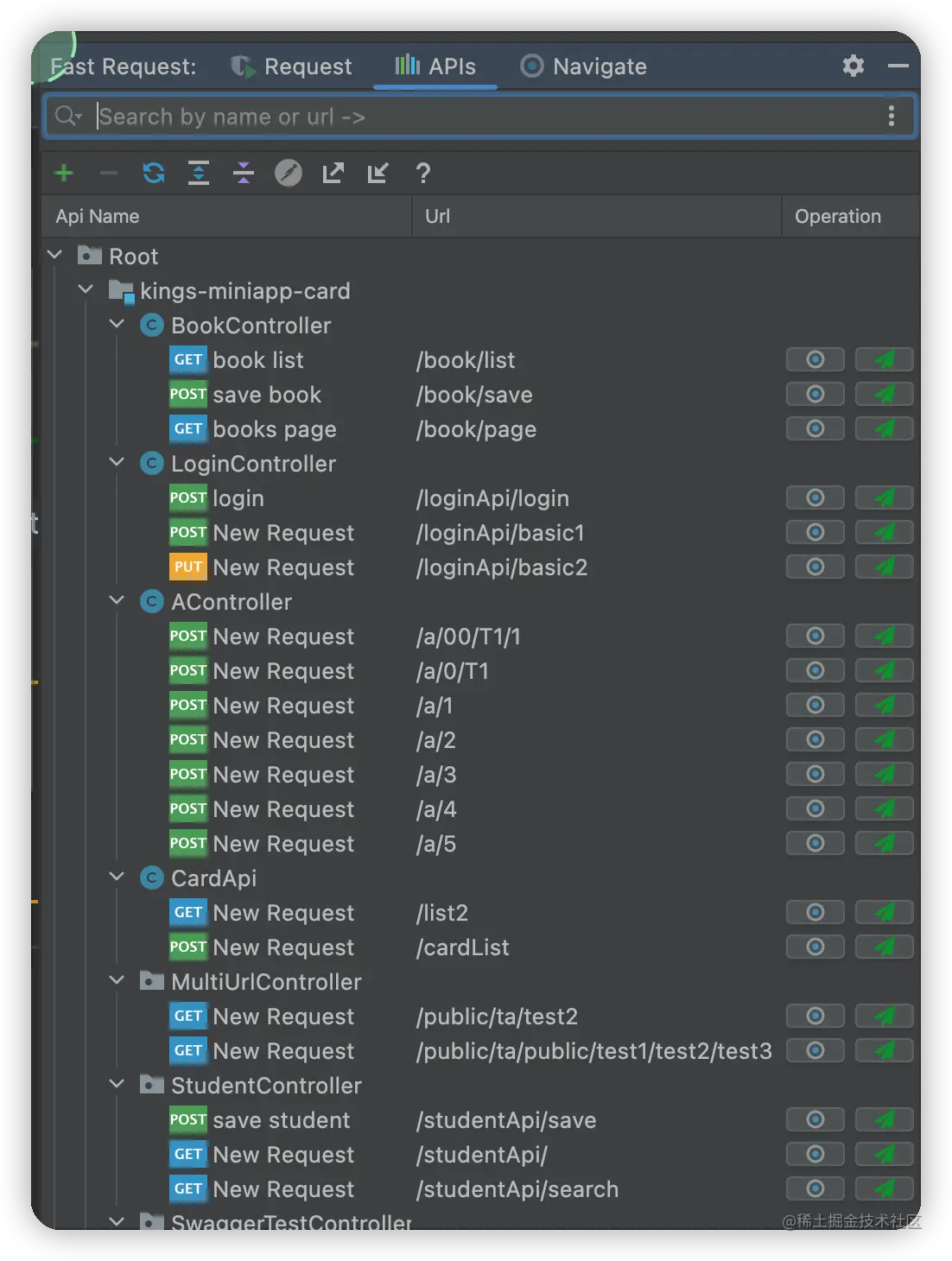This screenshot has height=1261, width=952.
Task: Select the 'save student' POST row
Action: point(481,1119)
